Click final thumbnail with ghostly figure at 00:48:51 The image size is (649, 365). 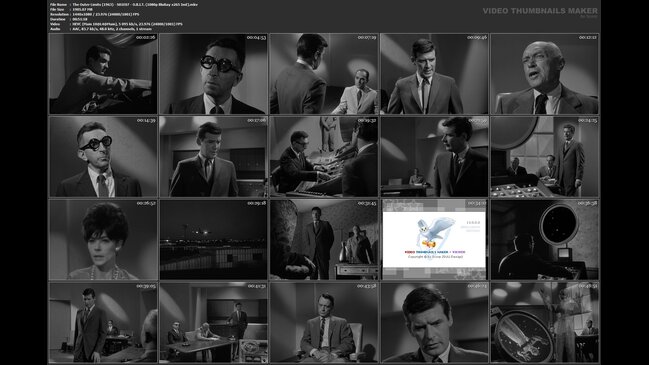545,322
